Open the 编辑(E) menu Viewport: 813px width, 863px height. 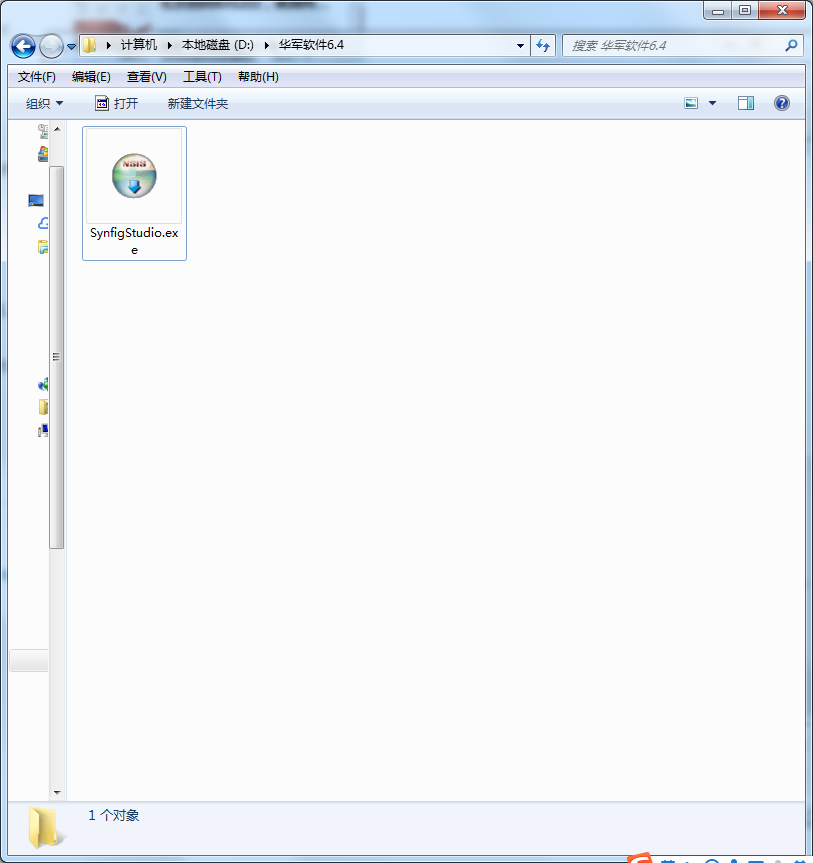tap(91, 77)
